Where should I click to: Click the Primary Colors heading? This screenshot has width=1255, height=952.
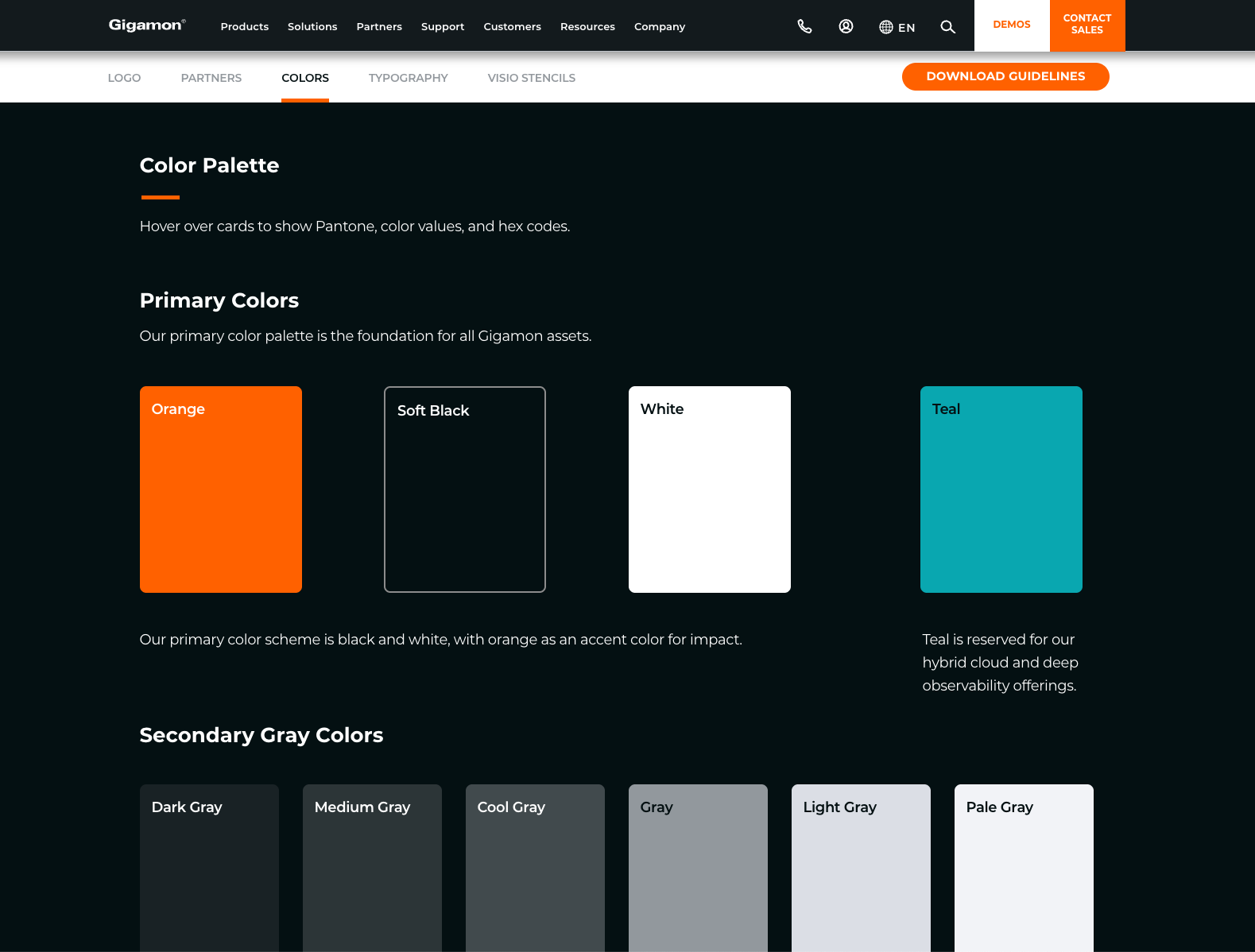pos(219,300)
